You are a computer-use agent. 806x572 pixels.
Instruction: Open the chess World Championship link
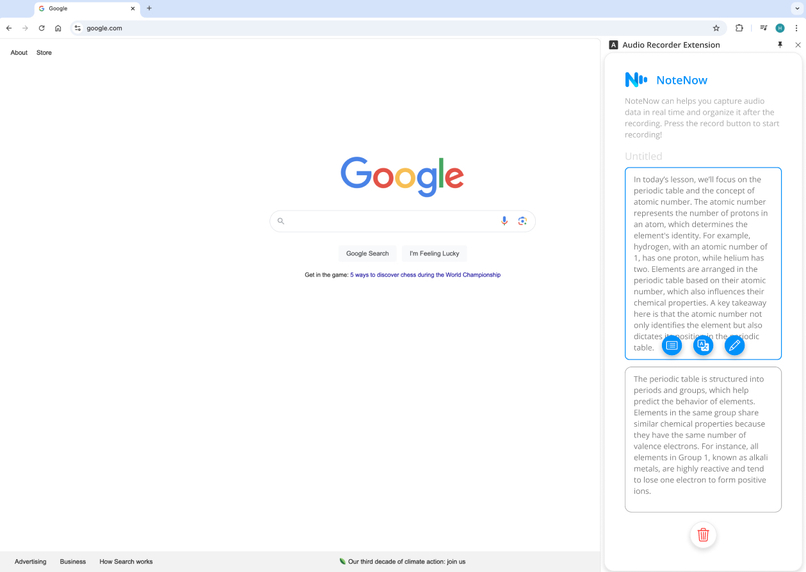425,275
